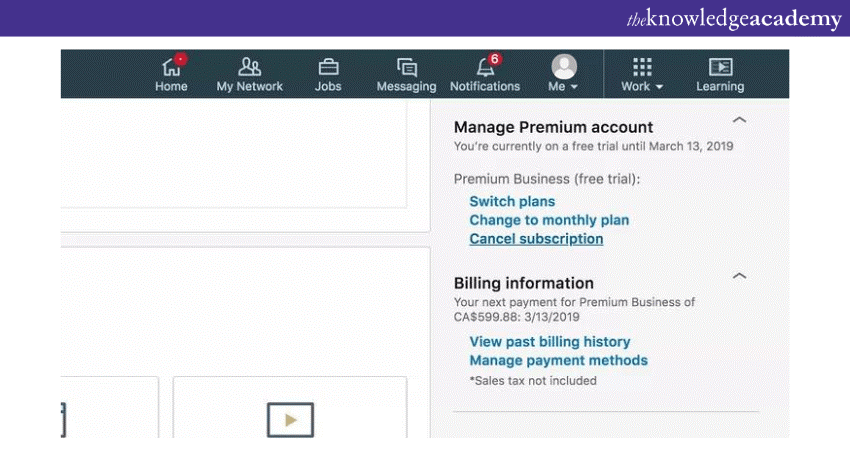
Task: Collapse the Manage Premium account section
Action: point(739,120)
